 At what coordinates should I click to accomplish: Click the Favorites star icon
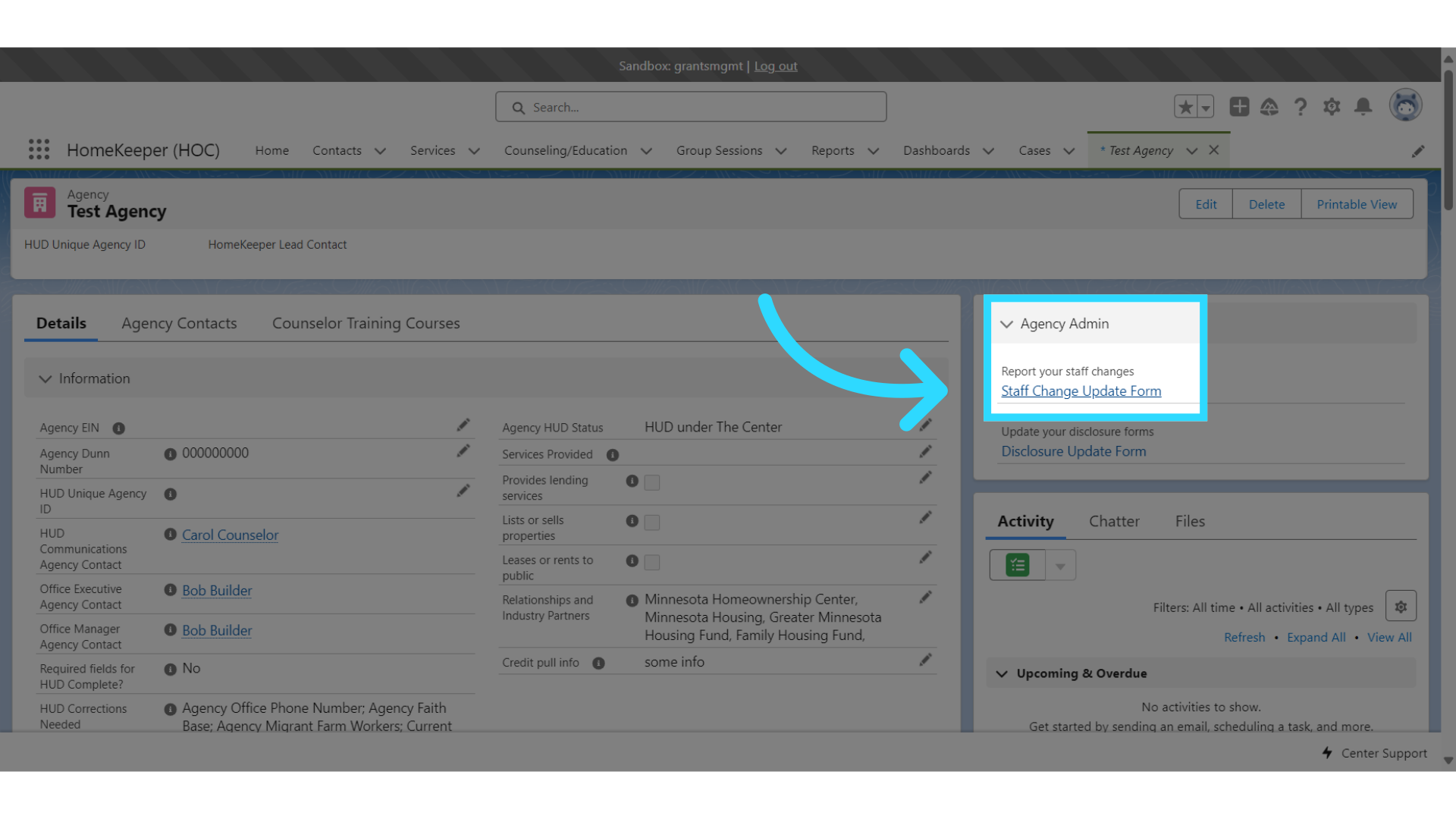tap(1185, 107)
